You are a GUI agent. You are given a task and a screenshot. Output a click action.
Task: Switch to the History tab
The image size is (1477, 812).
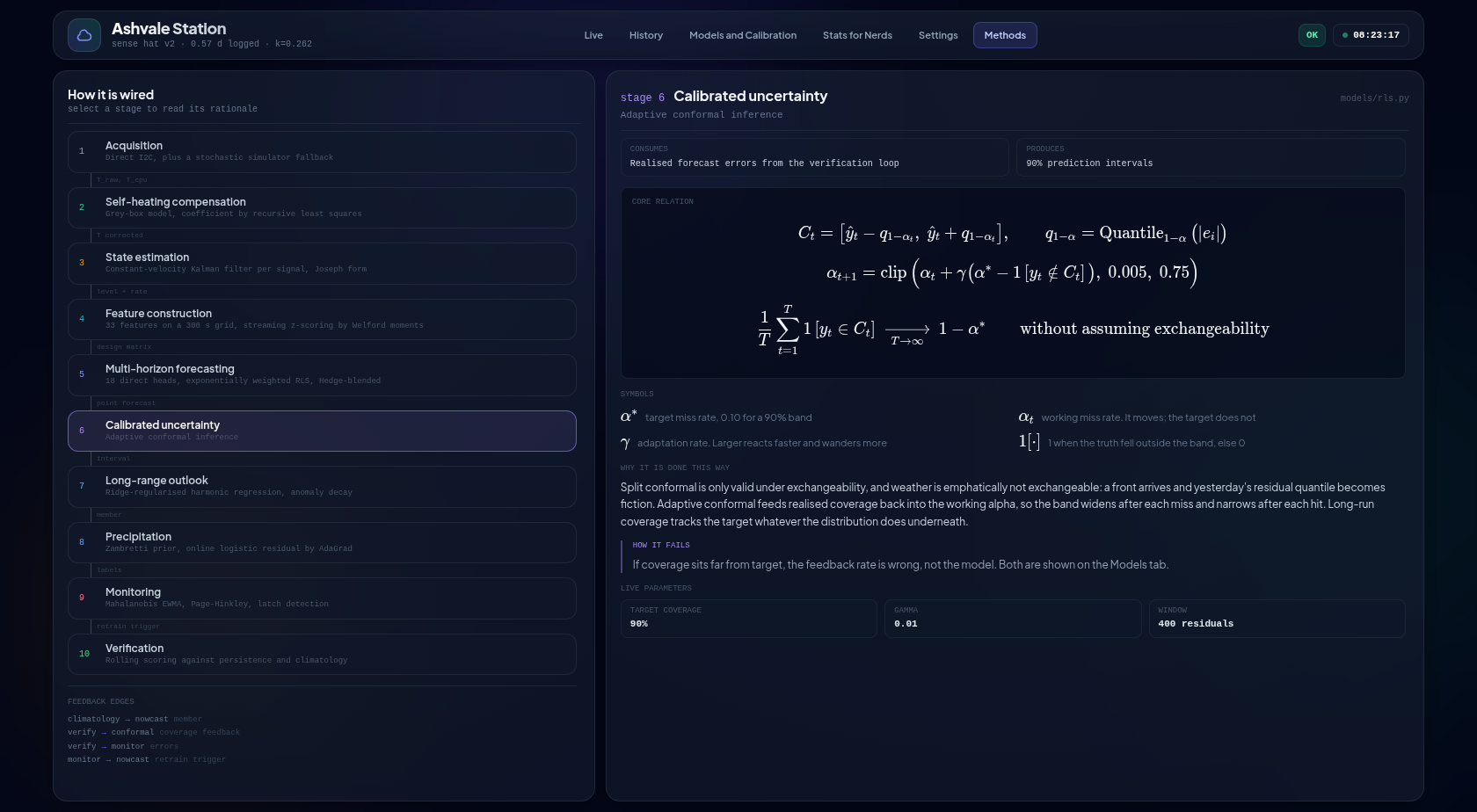[646, 35]
